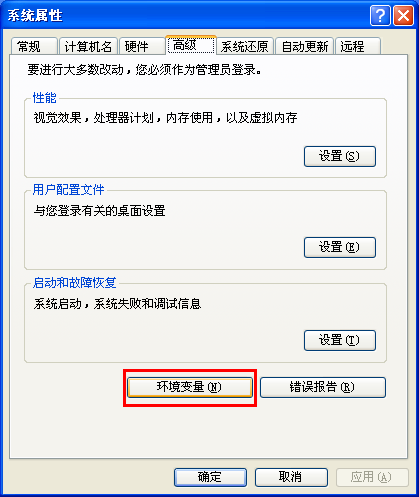
Task: Dismiss dialog using 取消 button
Action: (x=291, y=477)
